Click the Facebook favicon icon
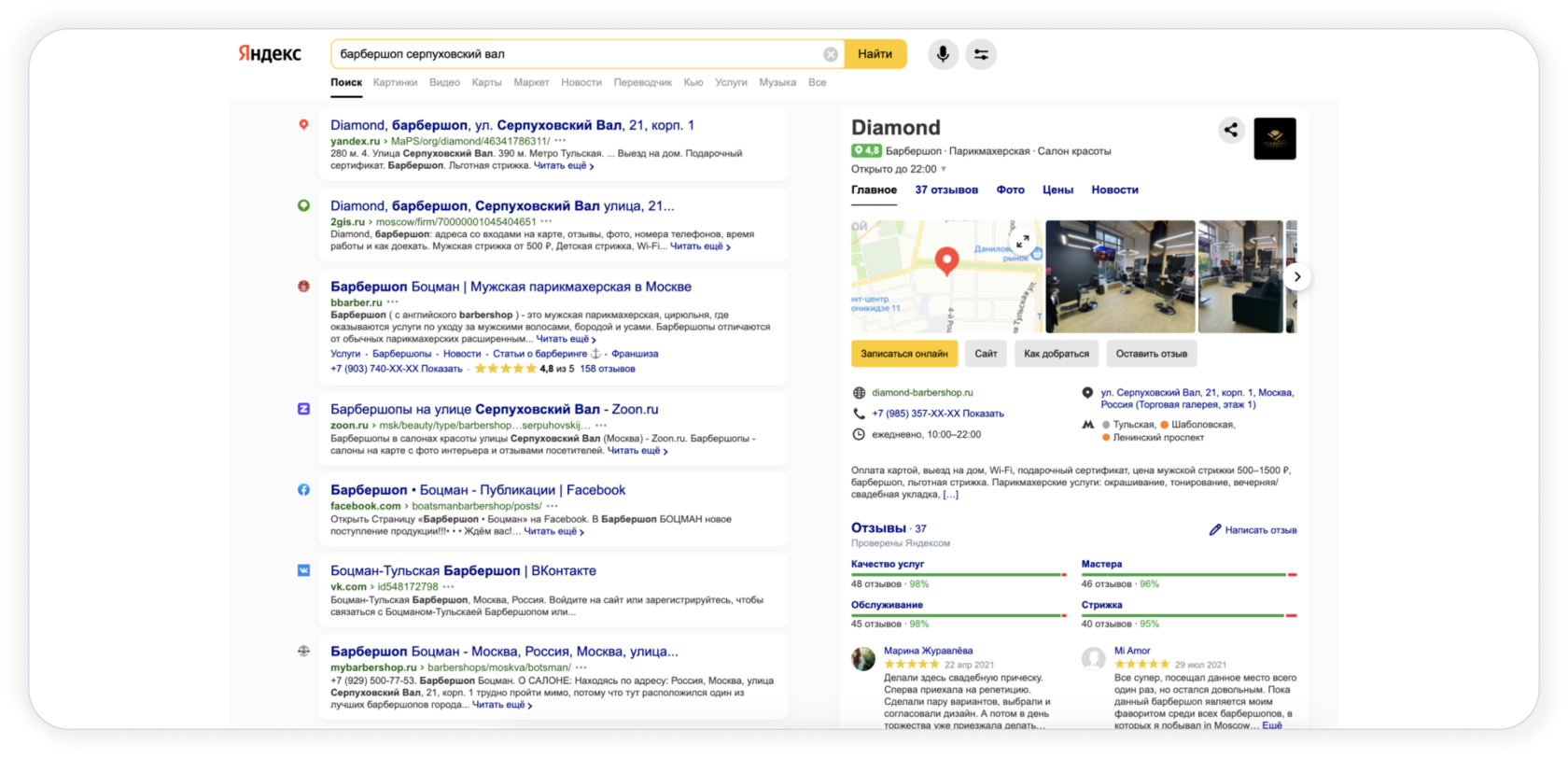 pos(303,489)
